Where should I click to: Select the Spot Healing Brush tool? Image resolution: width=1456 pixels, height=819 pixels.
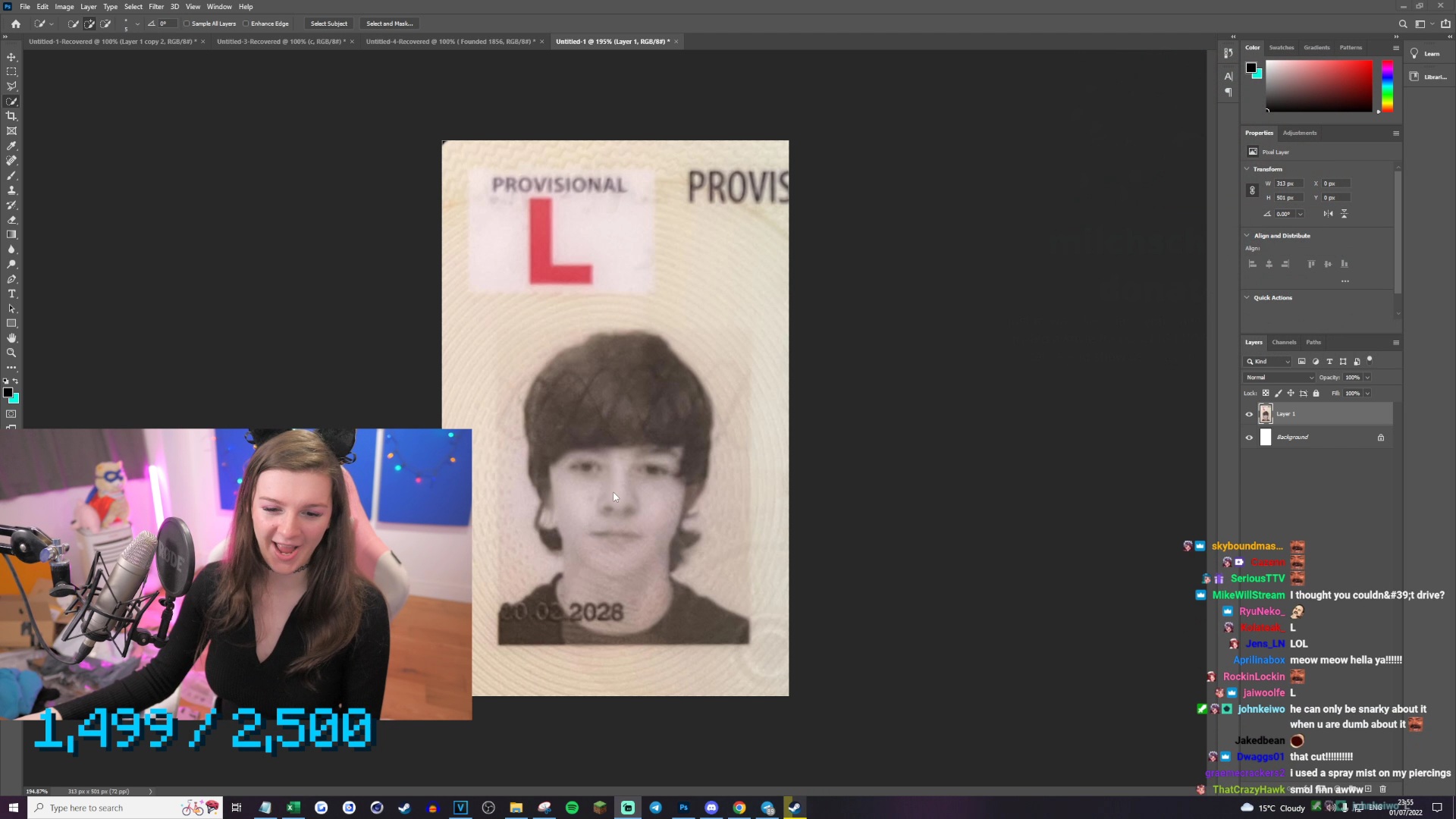click(x=11, y=161)
